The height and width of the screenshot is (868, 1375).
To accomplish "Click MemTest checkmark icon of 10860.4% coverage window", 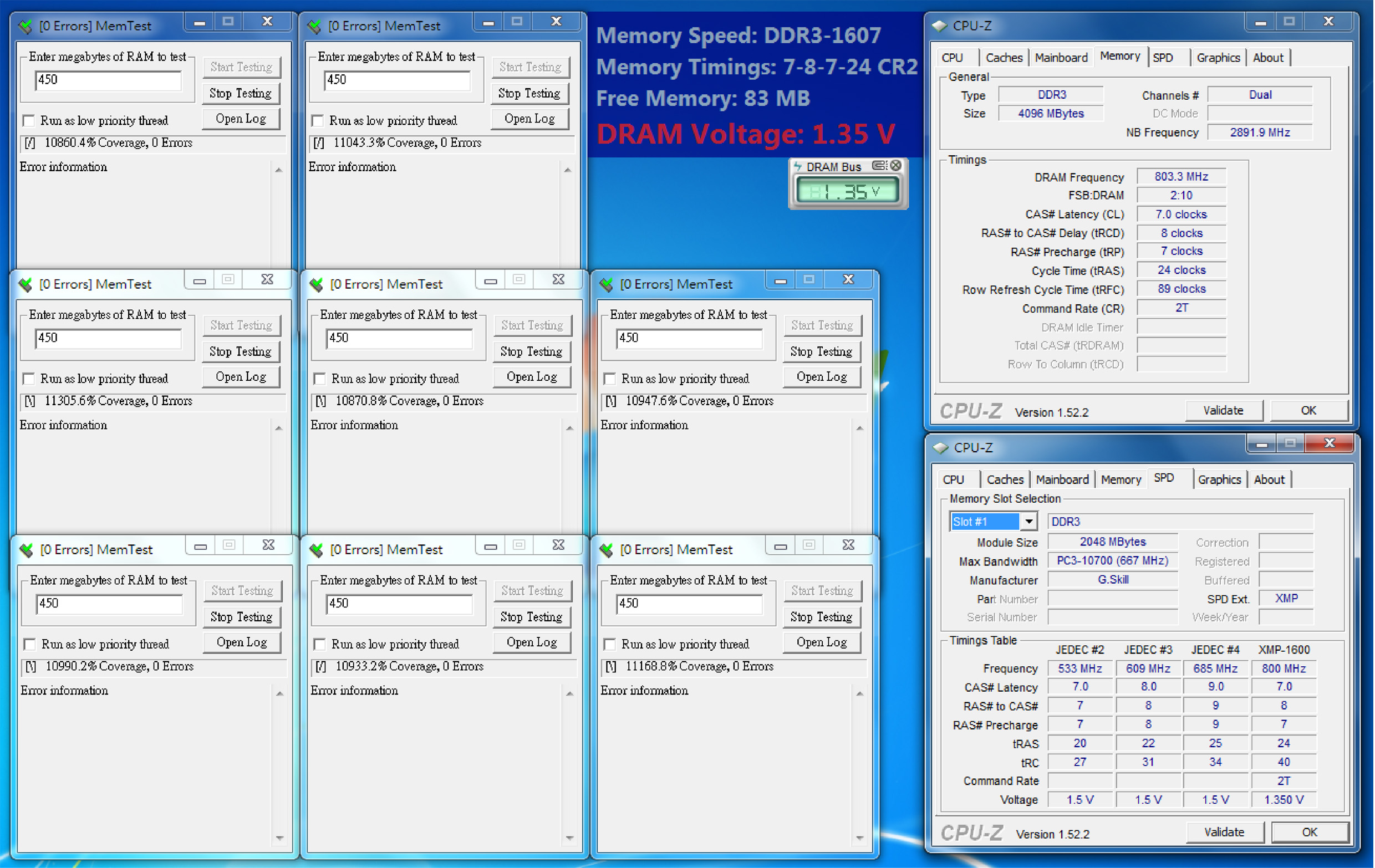I will pyautogui.click(x=26, y=26).
